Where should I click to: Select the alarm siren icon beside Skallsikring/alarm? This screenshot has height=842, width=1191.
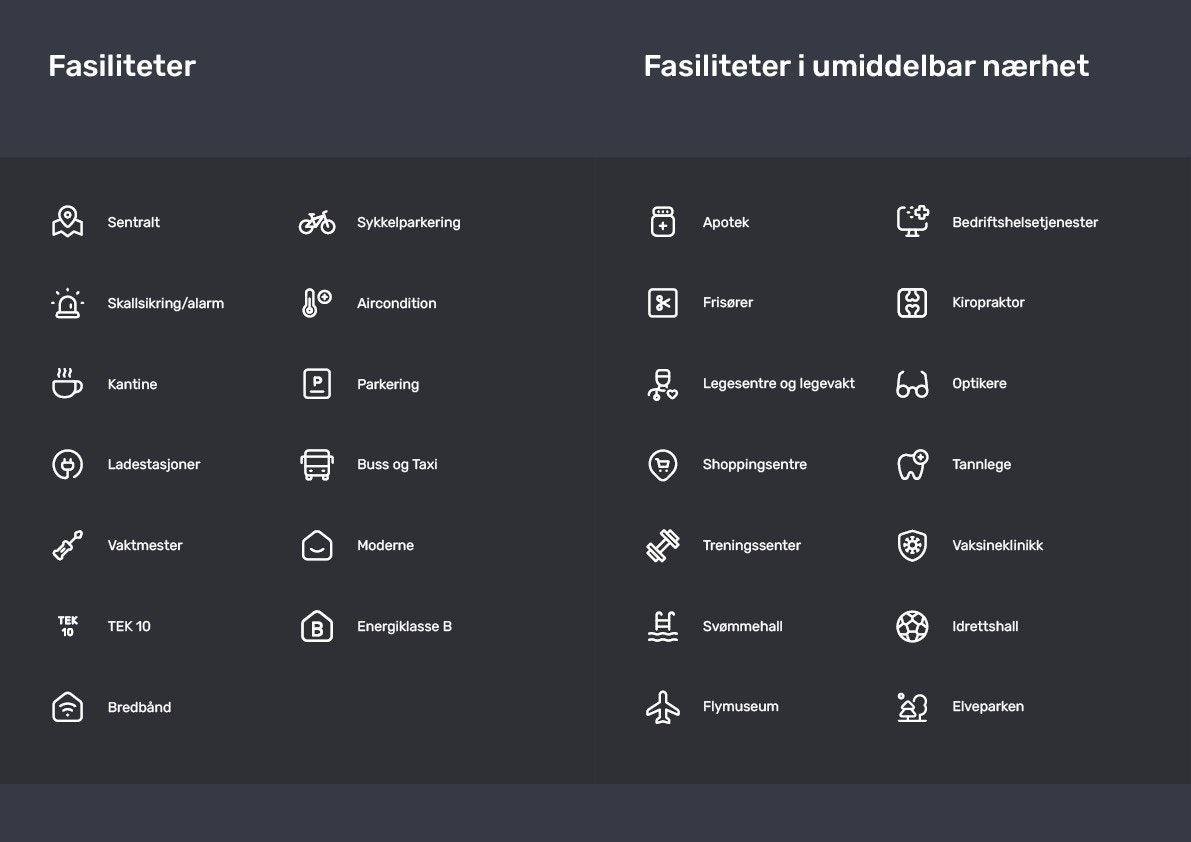tap(68, 303)
